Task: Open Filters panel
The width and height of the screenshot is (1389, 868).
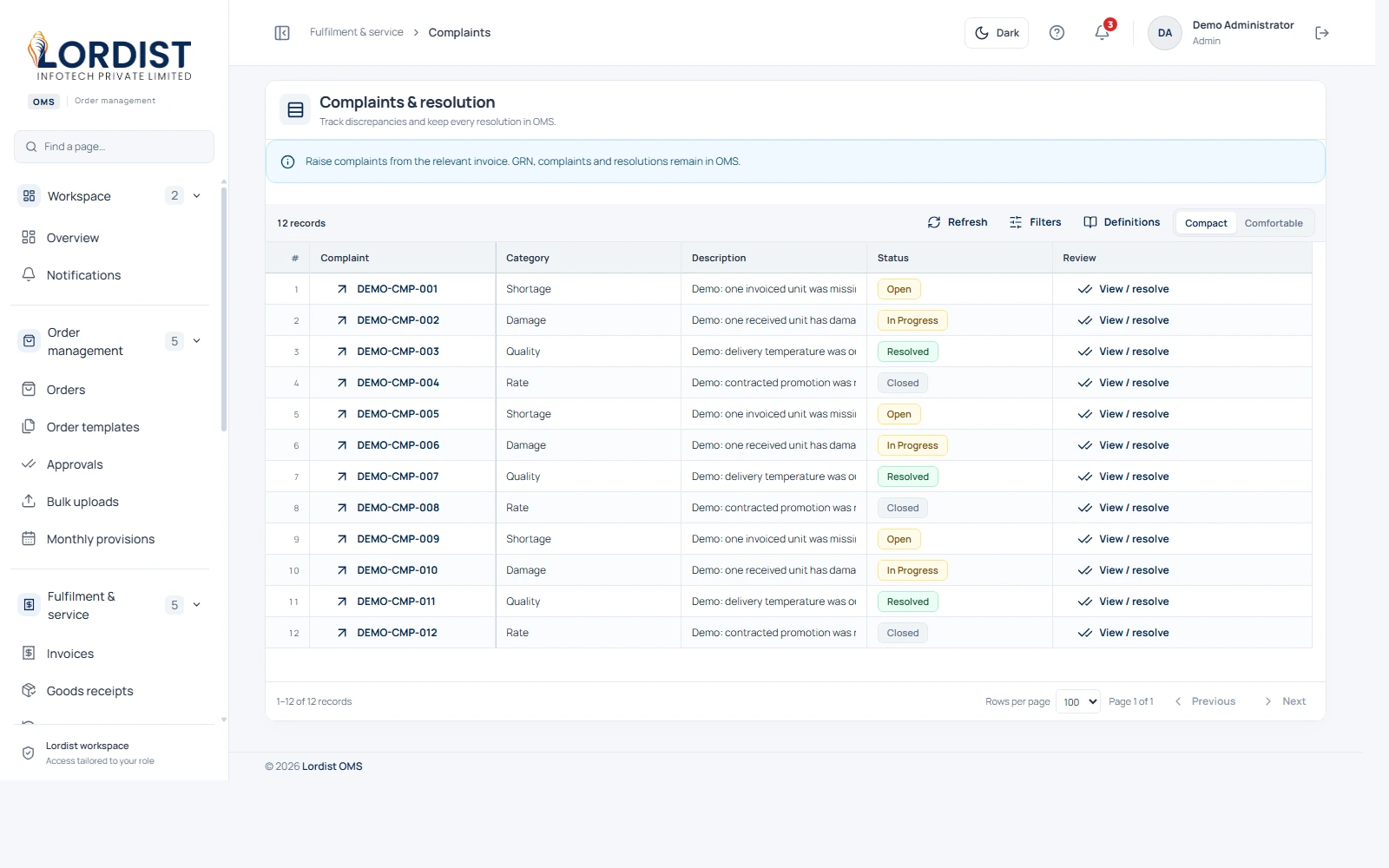Action: pos(1035,222)
